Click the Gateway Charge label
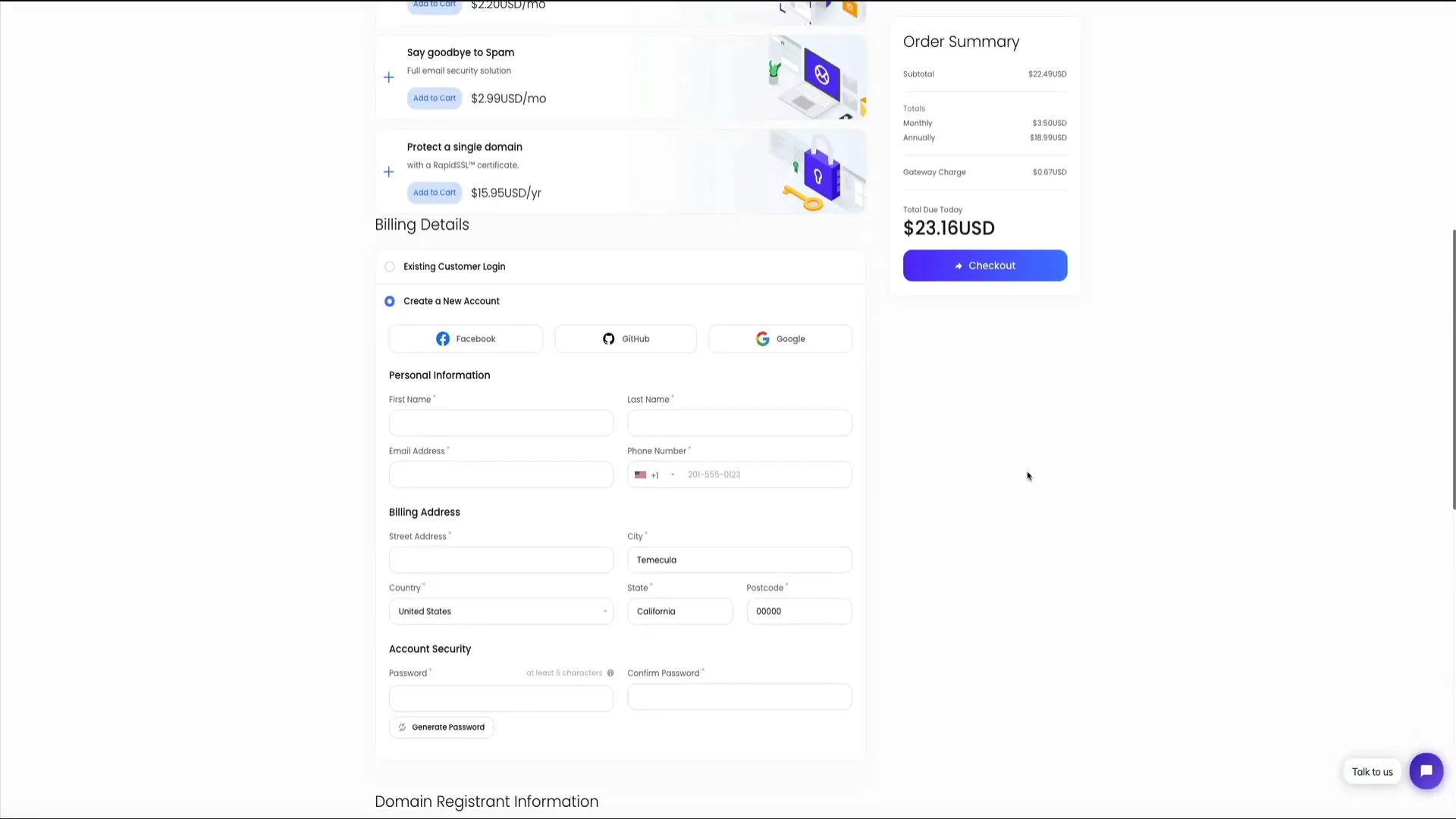The image size is (1456, 819). point(934,172)
